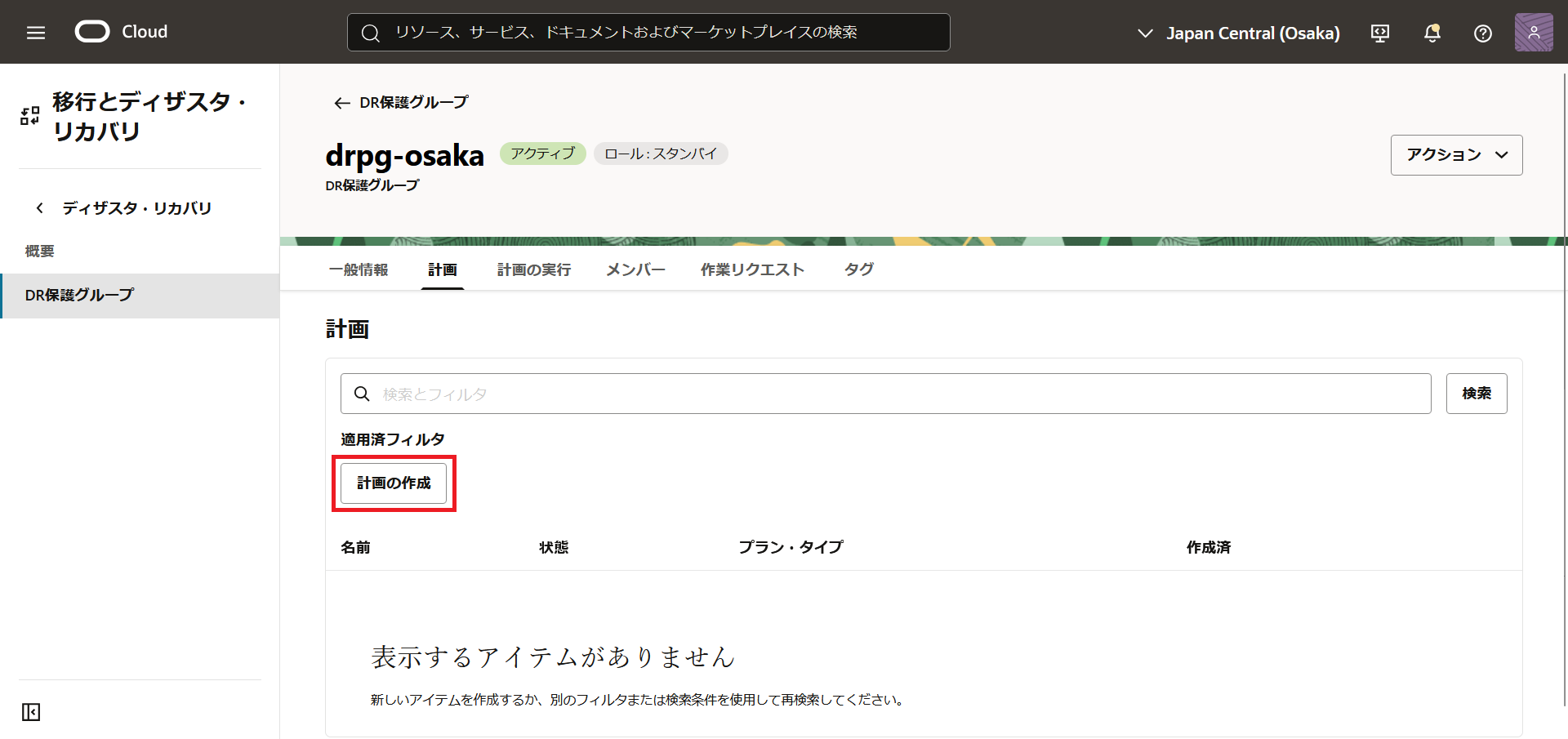Toggle the ロール: スタンバイ badge
The width and height of the screenshot is (1568, 739).
click(x=661, y=154)
